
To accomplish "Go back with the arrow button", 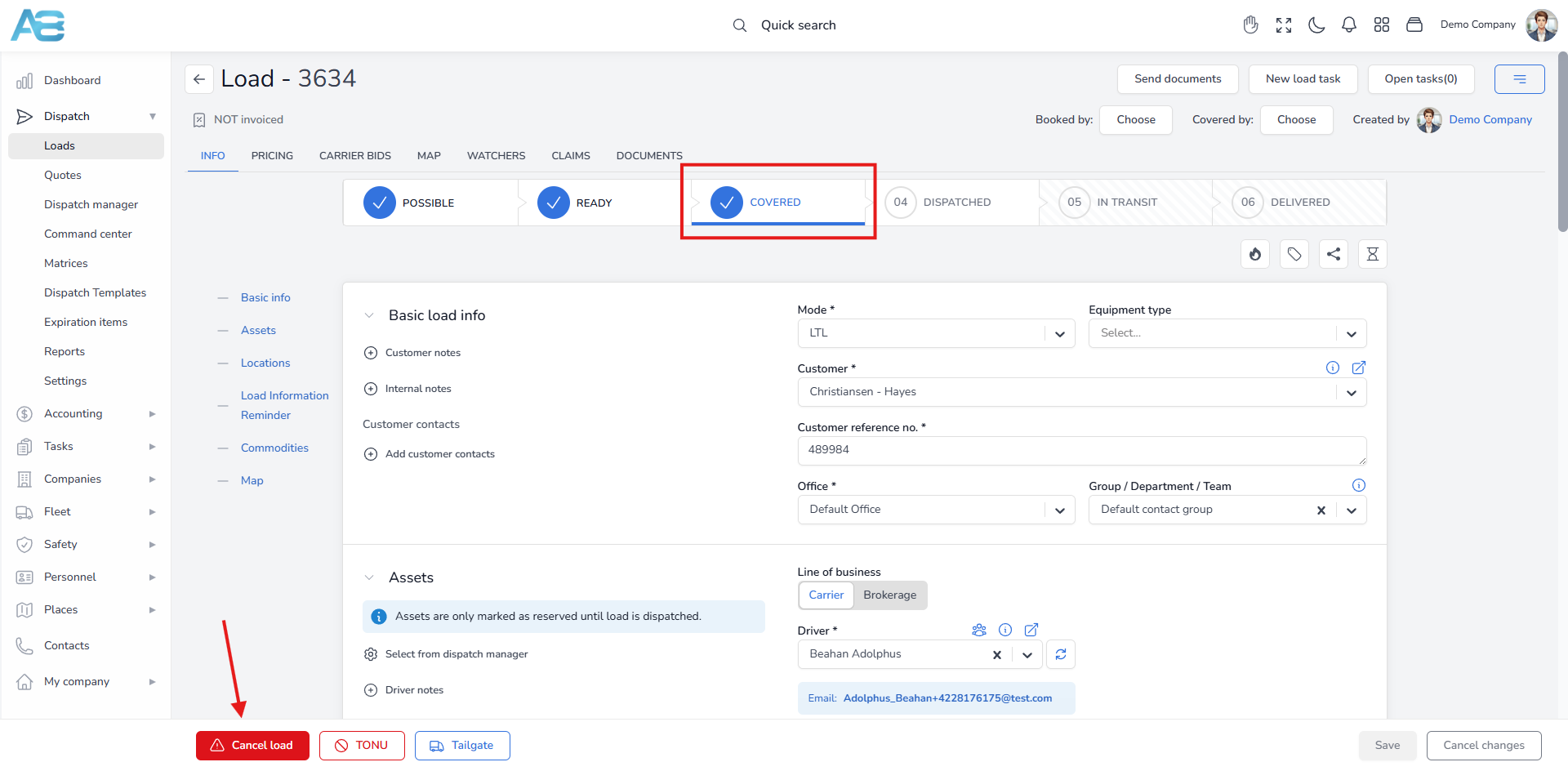I will (x=199, y=79).
